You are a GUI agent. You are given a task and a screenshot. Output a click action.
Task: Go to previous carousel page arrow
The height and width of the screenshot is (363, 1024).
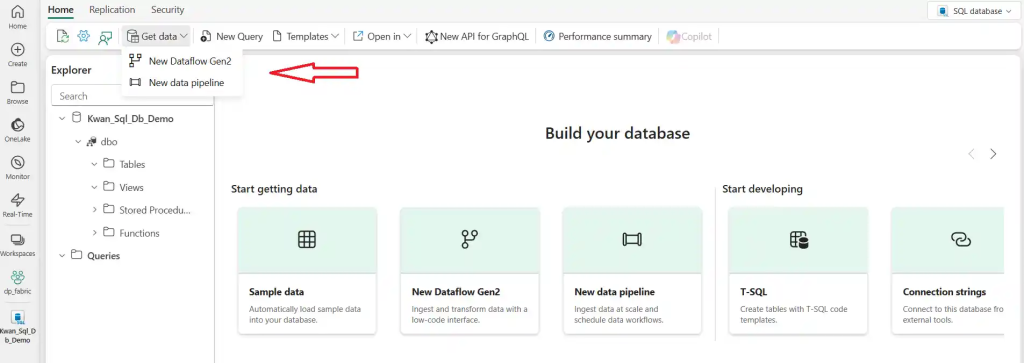click(971, 154)
